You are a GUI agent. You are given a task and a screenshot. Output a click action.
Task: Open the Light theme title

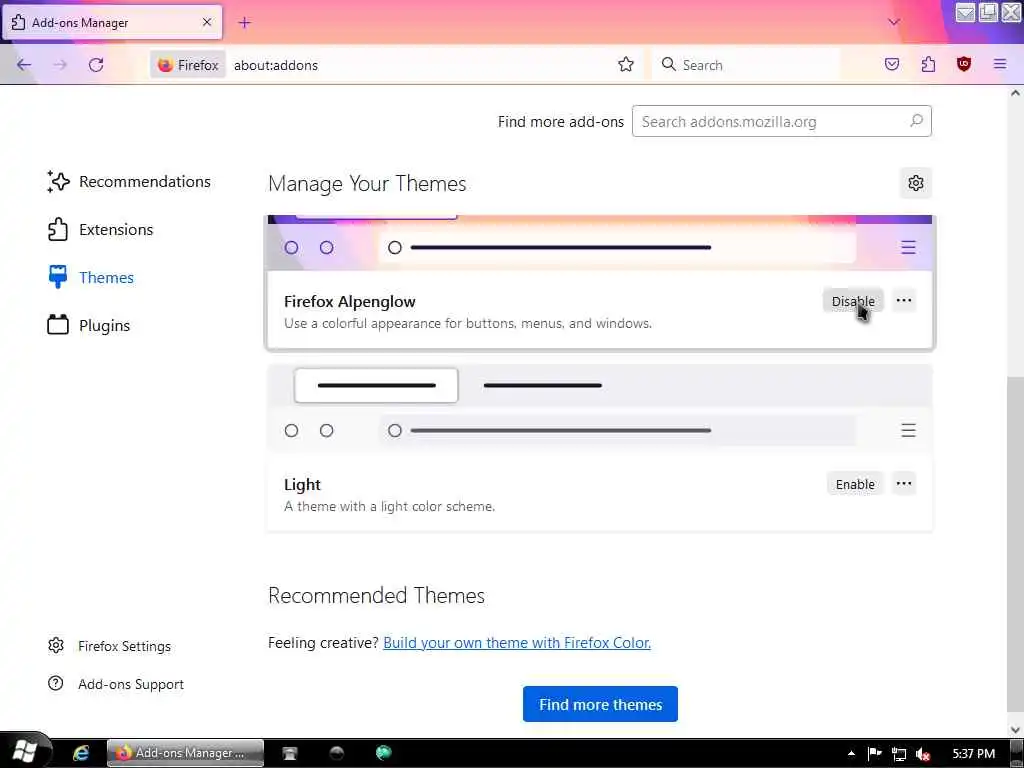(302, 485)
